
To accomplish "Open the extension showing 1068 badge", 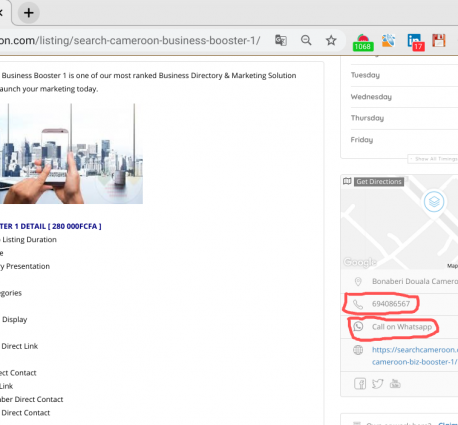I will click(x=363, y=42).
